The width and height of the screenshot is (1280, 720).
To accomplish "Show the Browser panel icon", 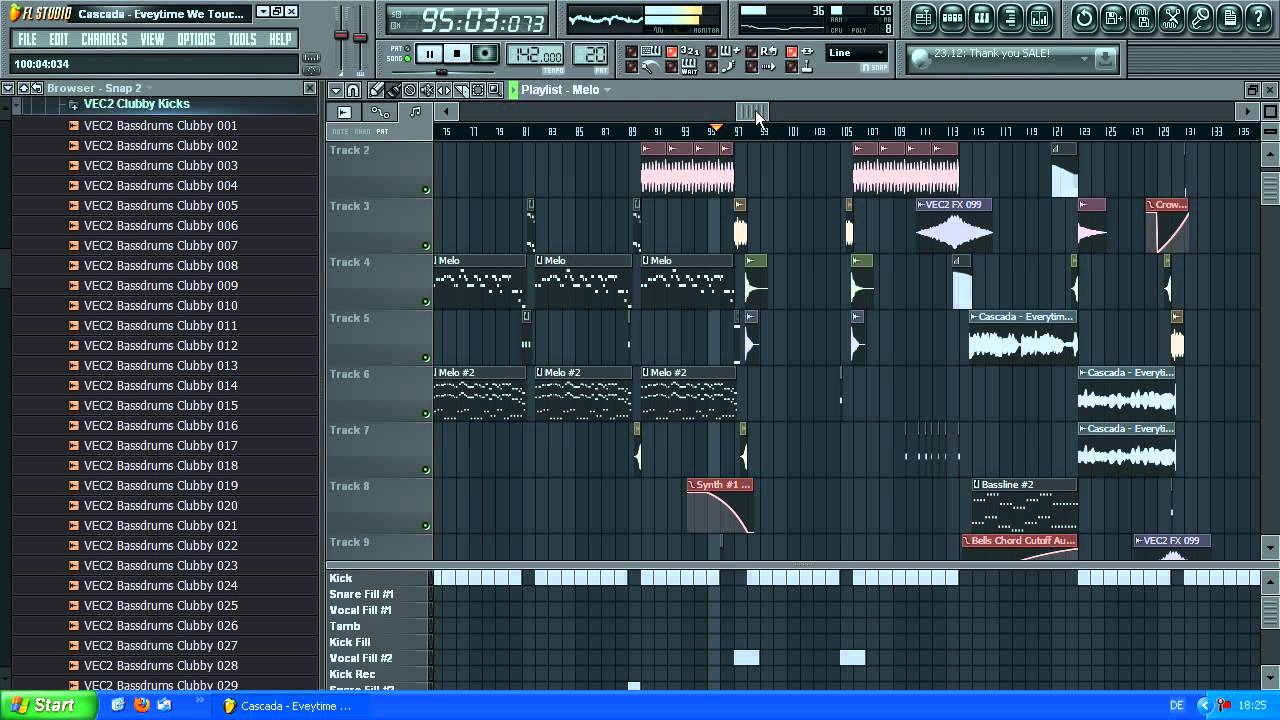I will click(x=1010, y=17).
